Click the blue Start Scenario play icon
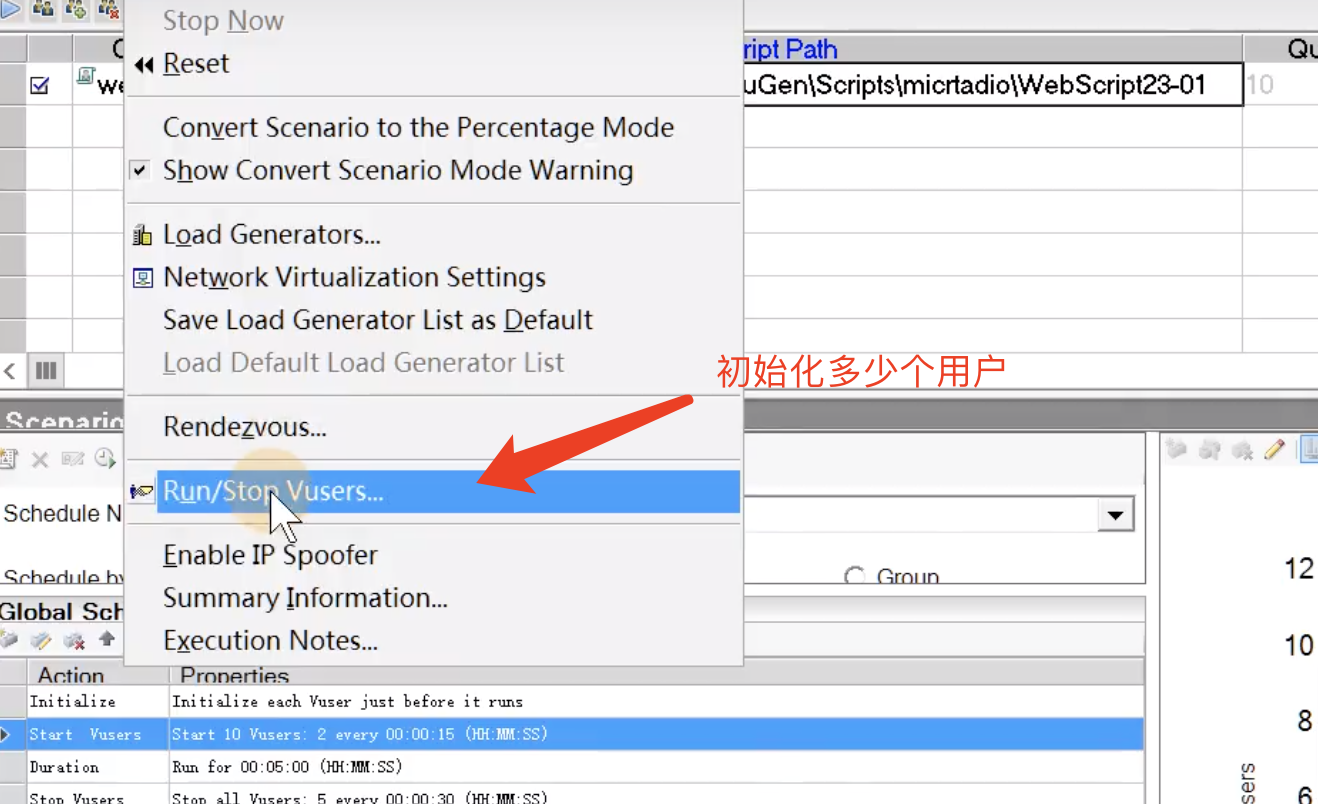Screen dimensions: 1318x804 [x=9, y=9]
